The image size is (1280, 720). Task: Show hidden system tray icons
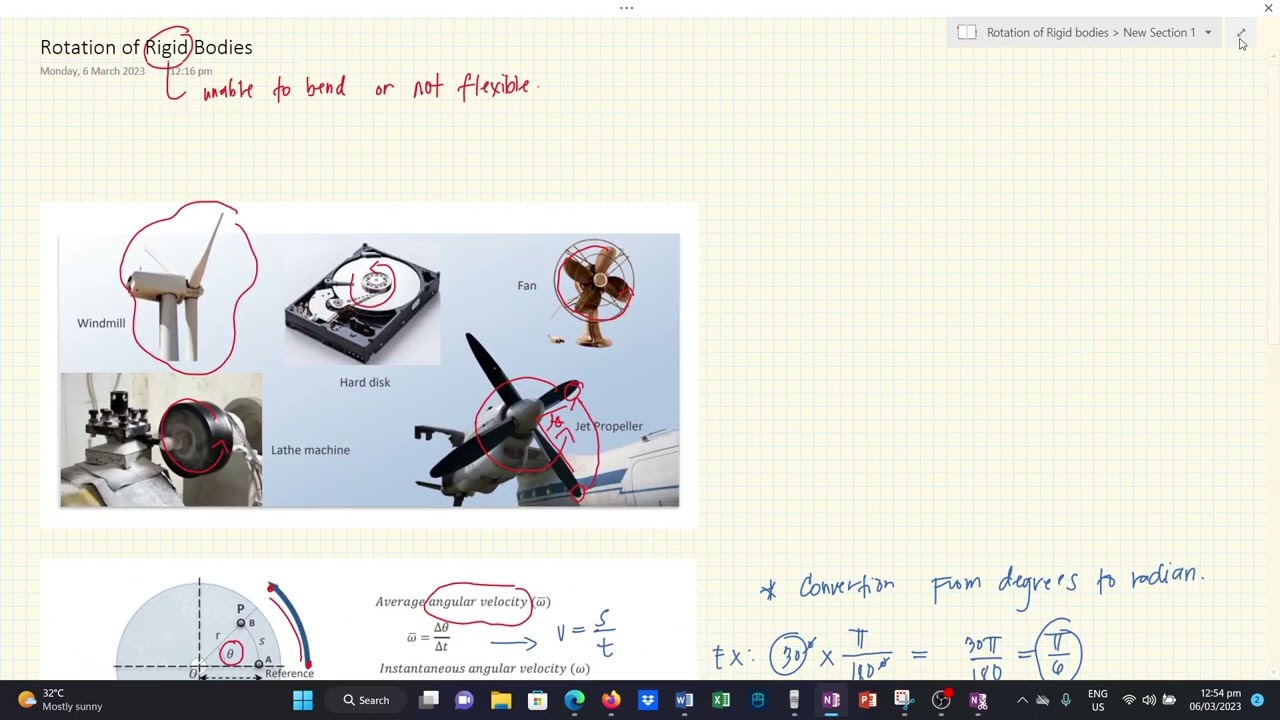coord(1022,700)
